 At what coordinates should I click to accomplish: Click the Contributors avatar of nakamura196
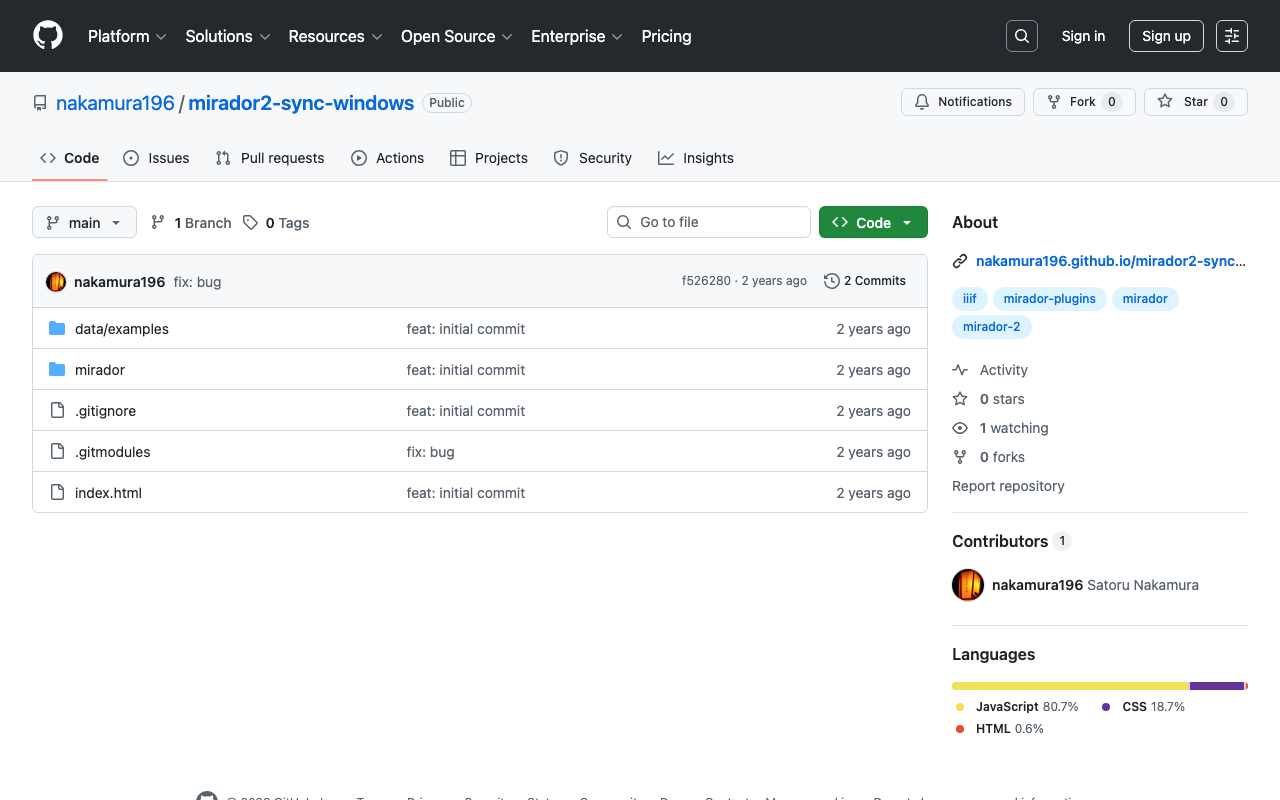968,585
